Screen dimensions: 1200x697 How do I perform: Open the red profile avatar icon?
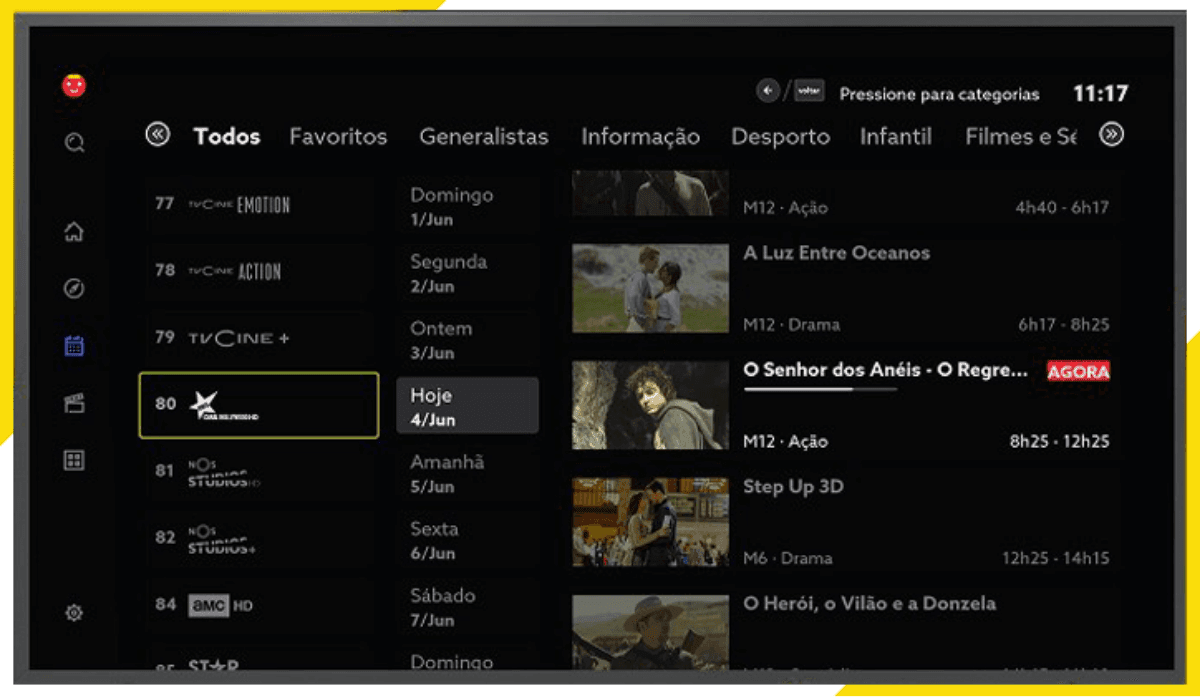[74, 86]
